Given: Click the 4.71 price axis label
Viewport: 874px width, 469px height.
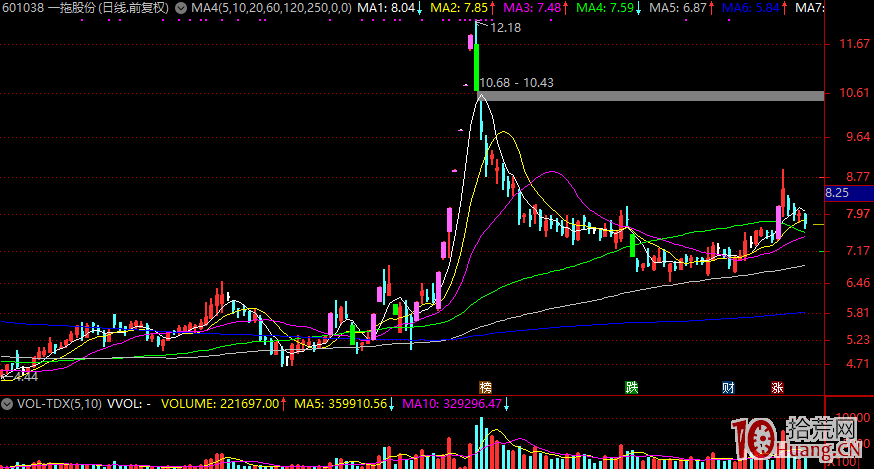Looking at the screenshot, I should click(858, 364).
